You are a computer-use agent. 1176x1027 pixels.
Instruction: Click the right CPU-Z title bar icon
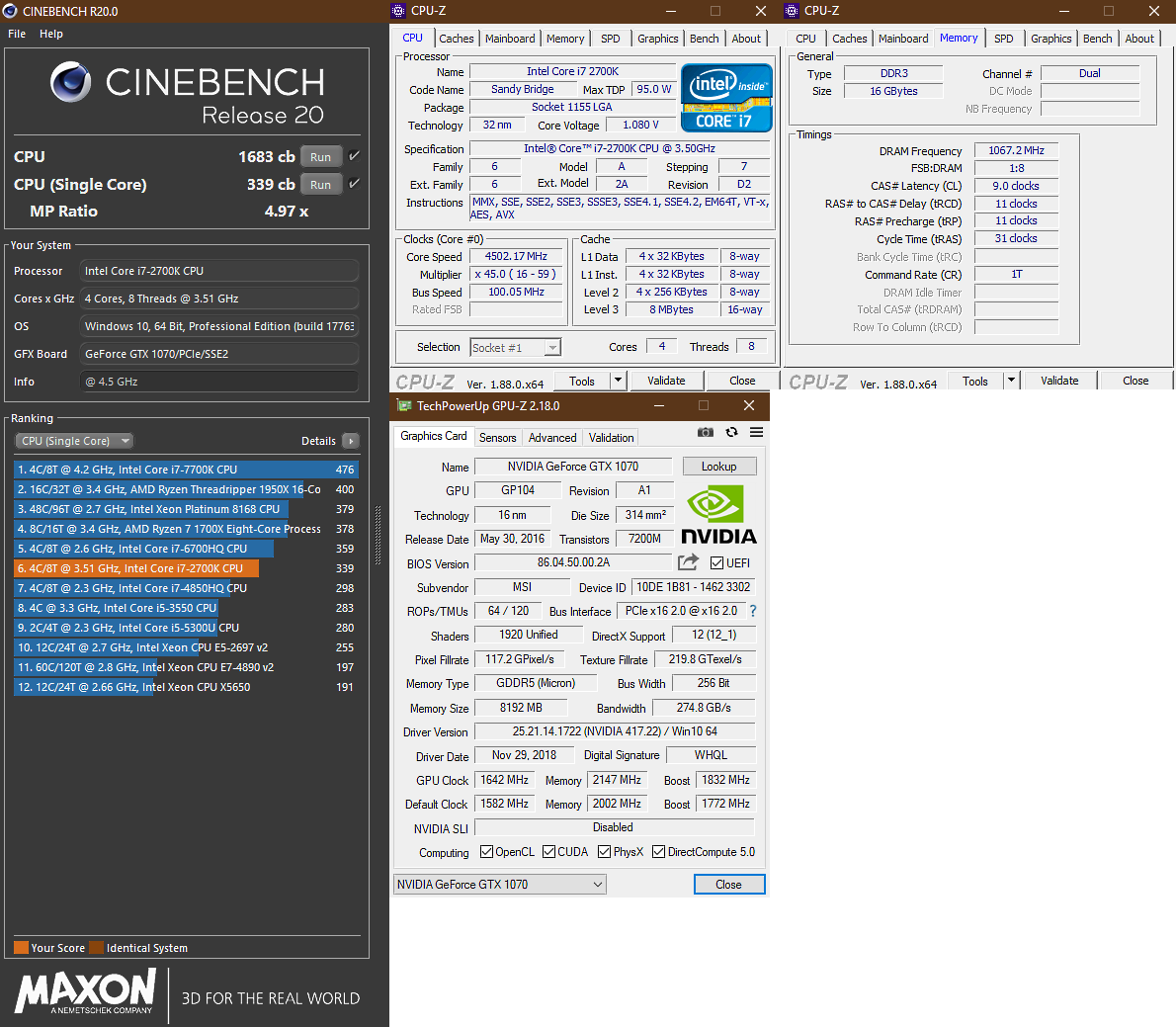792,11
